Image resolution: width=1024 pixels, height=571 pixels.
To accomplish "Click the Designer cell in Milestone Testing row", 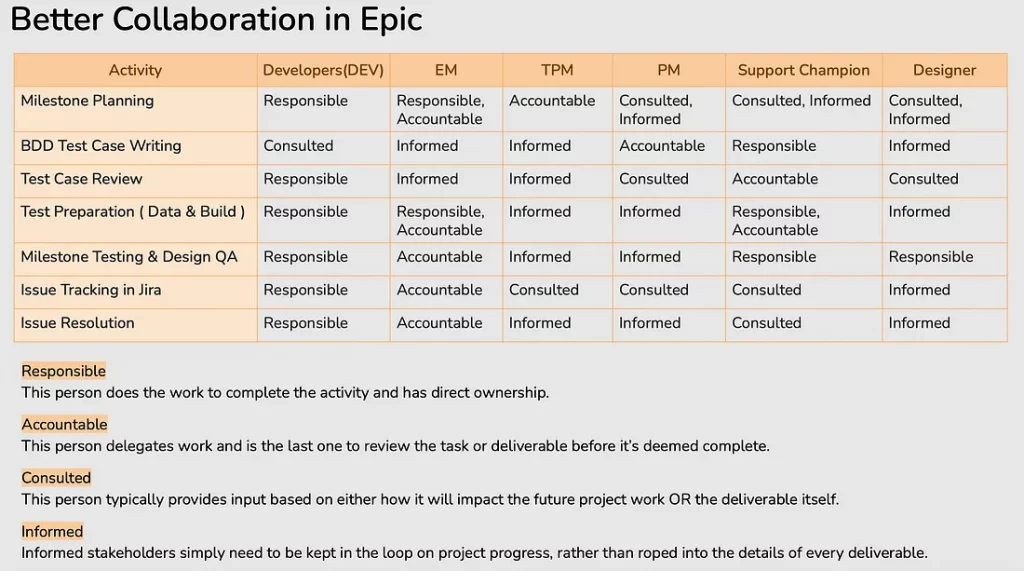I will coord(930,257).
